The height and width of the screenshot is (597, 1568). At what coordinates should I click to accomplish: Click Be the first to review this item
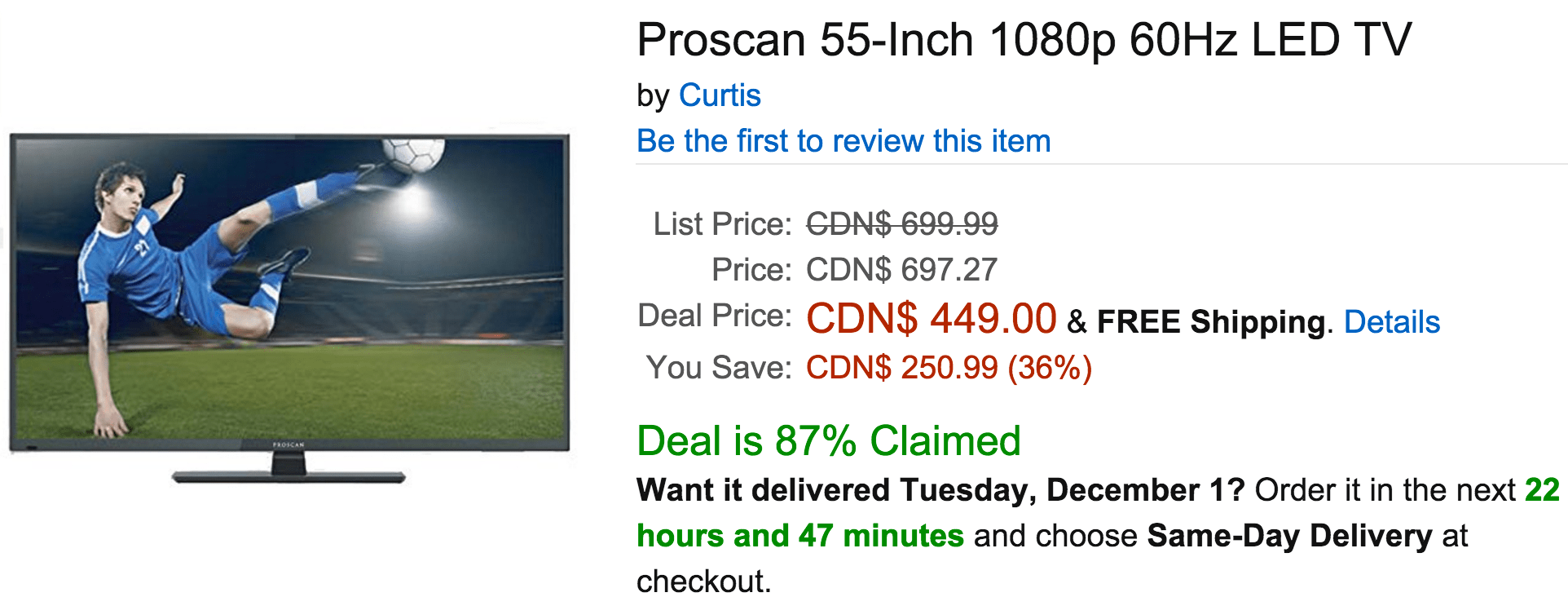click(x=843, y=141)
